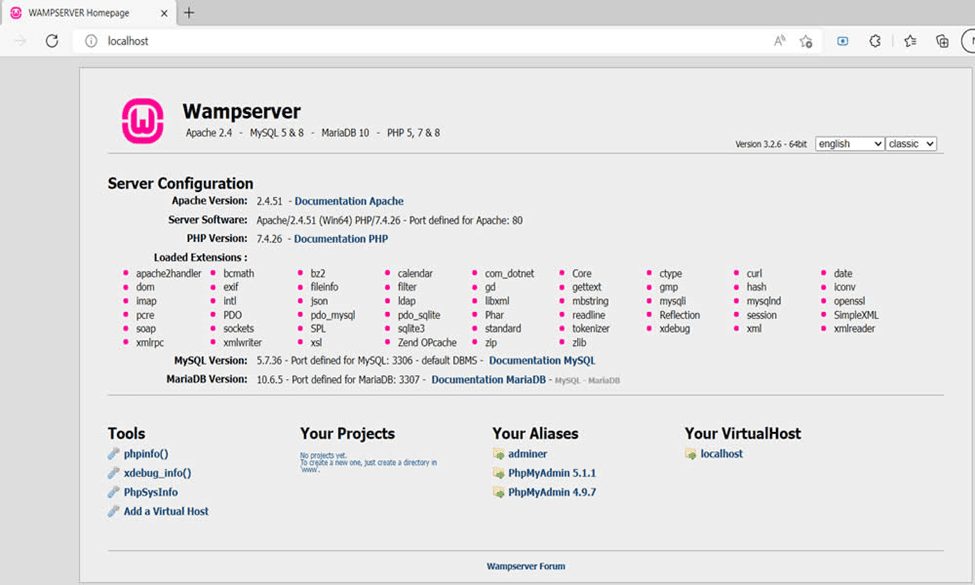Click the wrench icon beside PhpSysInfo
The image size is (975, 585).
(x=113, y=492)
